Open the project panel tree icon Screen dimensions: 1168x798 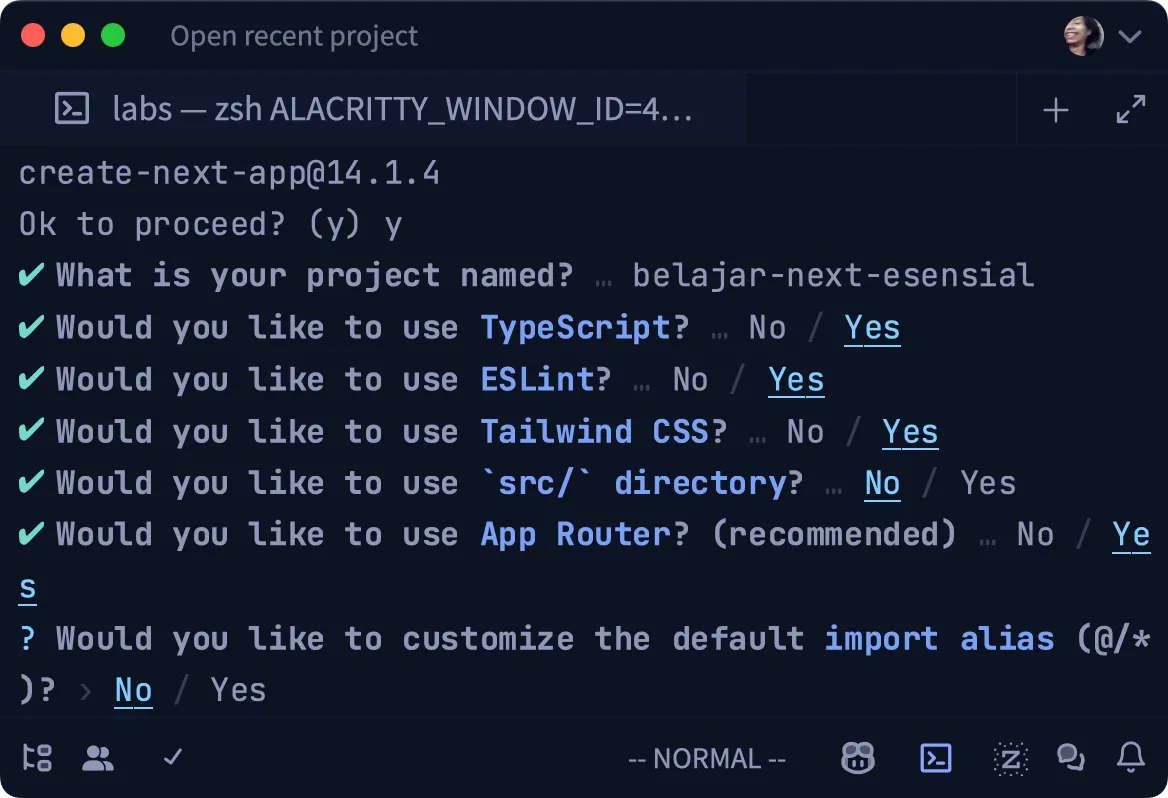tap(37, 758)
